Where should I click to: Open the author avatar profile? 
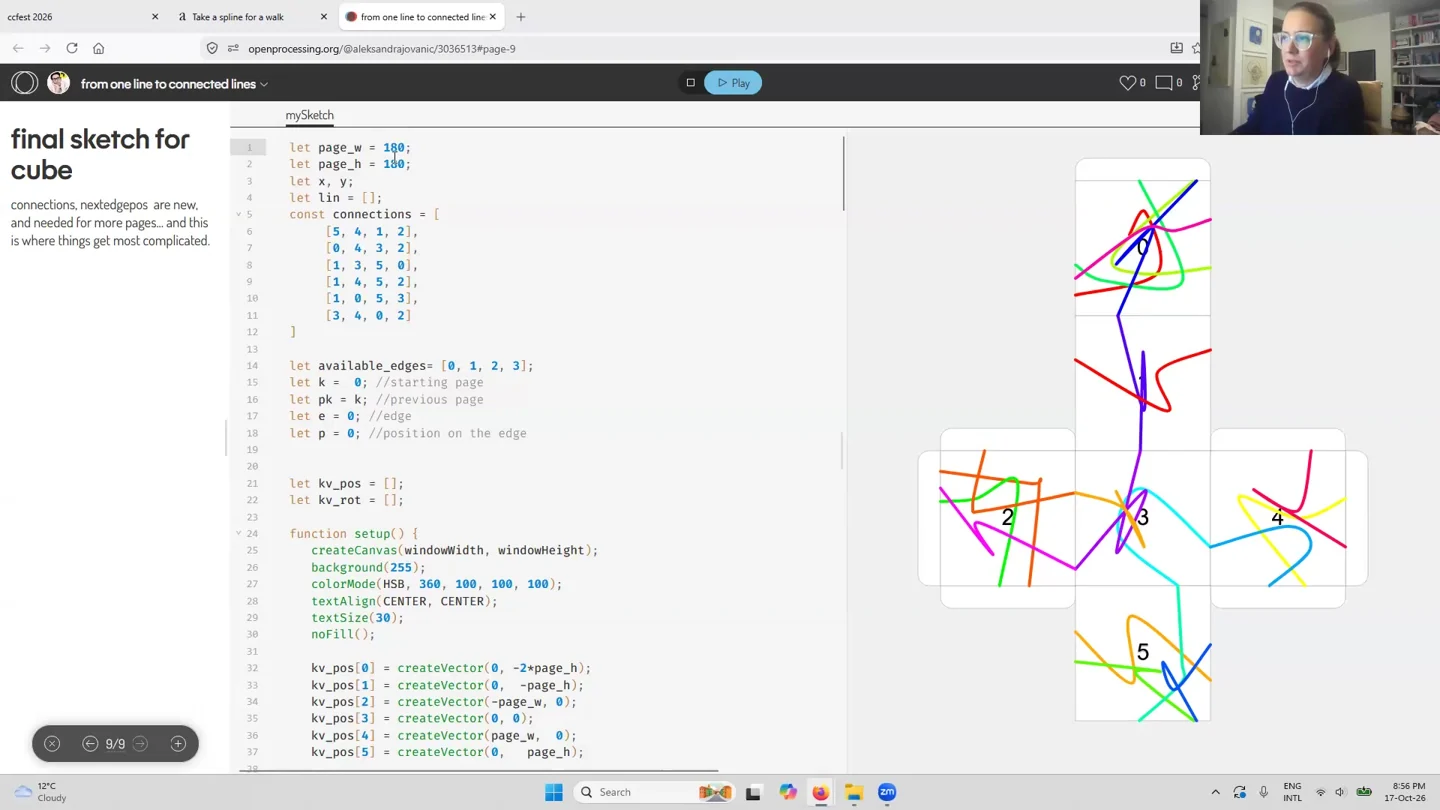[x=59, y=83]
